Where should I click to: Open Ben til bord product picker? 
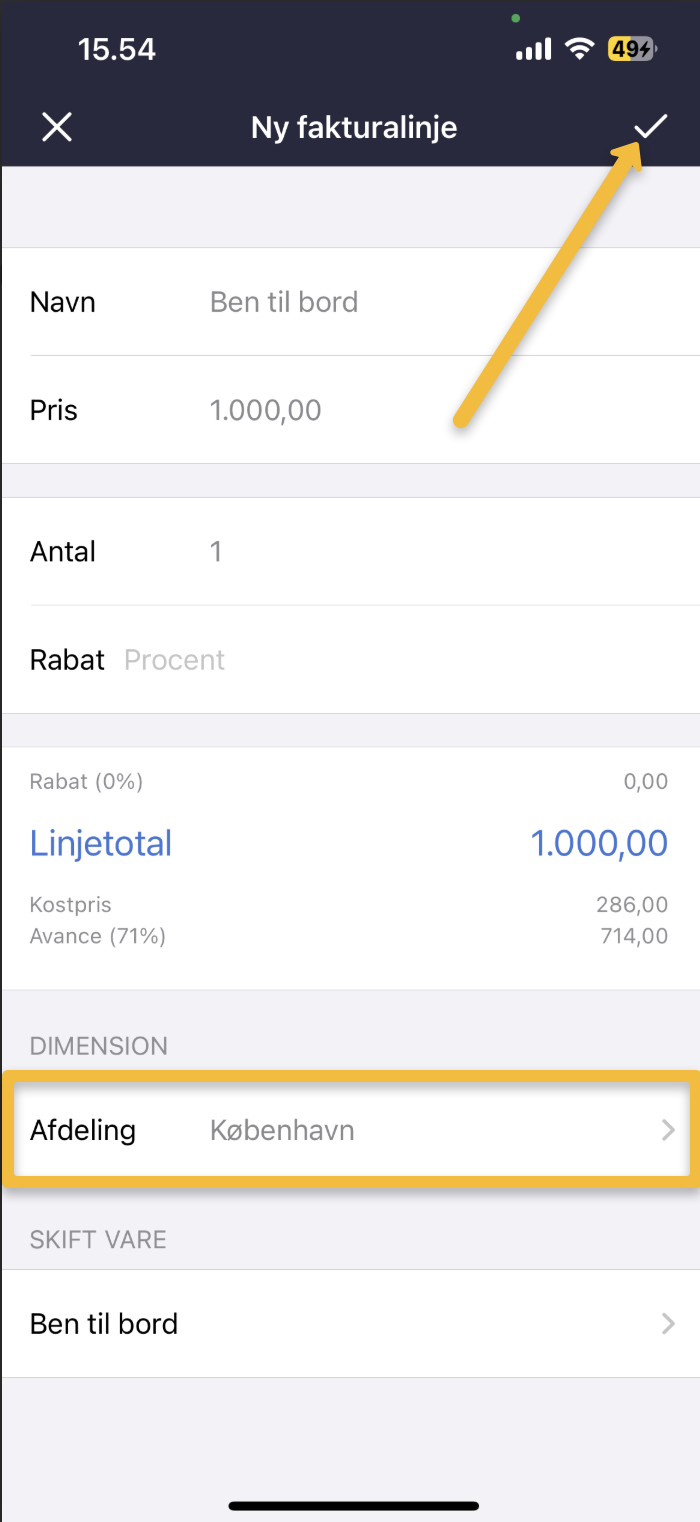point(350,1323)
